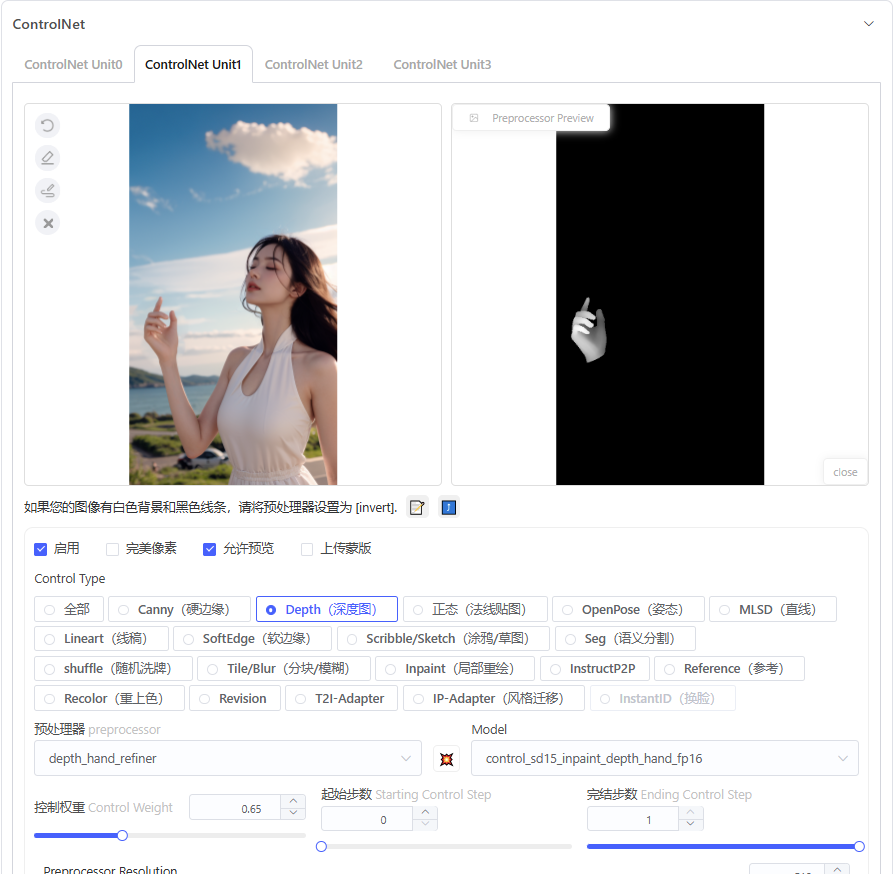Collapse the ControlNet panel with the chevron
The image size is (893, 874).
click(869, 24)
